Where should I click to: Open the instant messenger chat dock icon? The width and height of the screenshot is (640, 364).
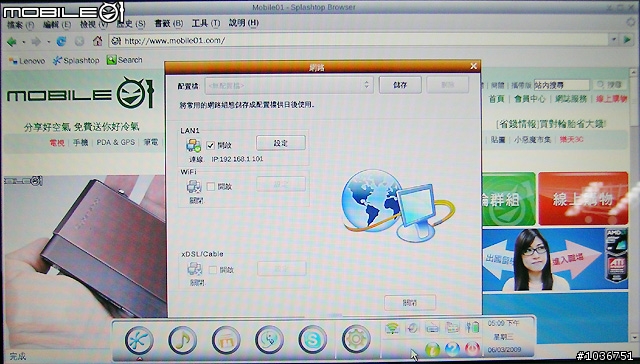269,340
